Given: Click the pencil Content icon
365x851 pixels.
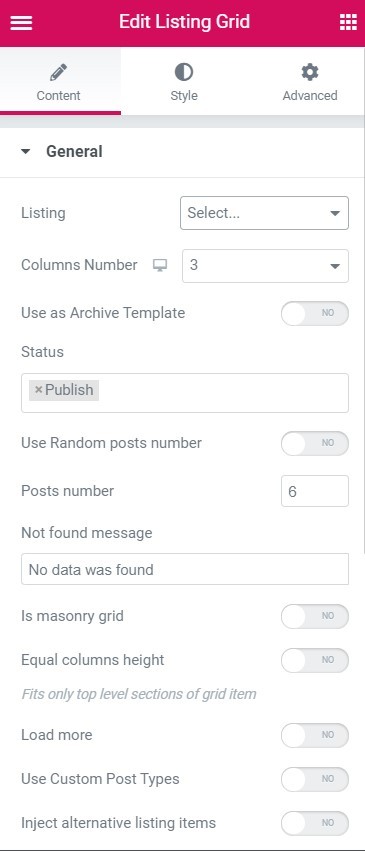Looking at the screenshot, I should 59,72.
